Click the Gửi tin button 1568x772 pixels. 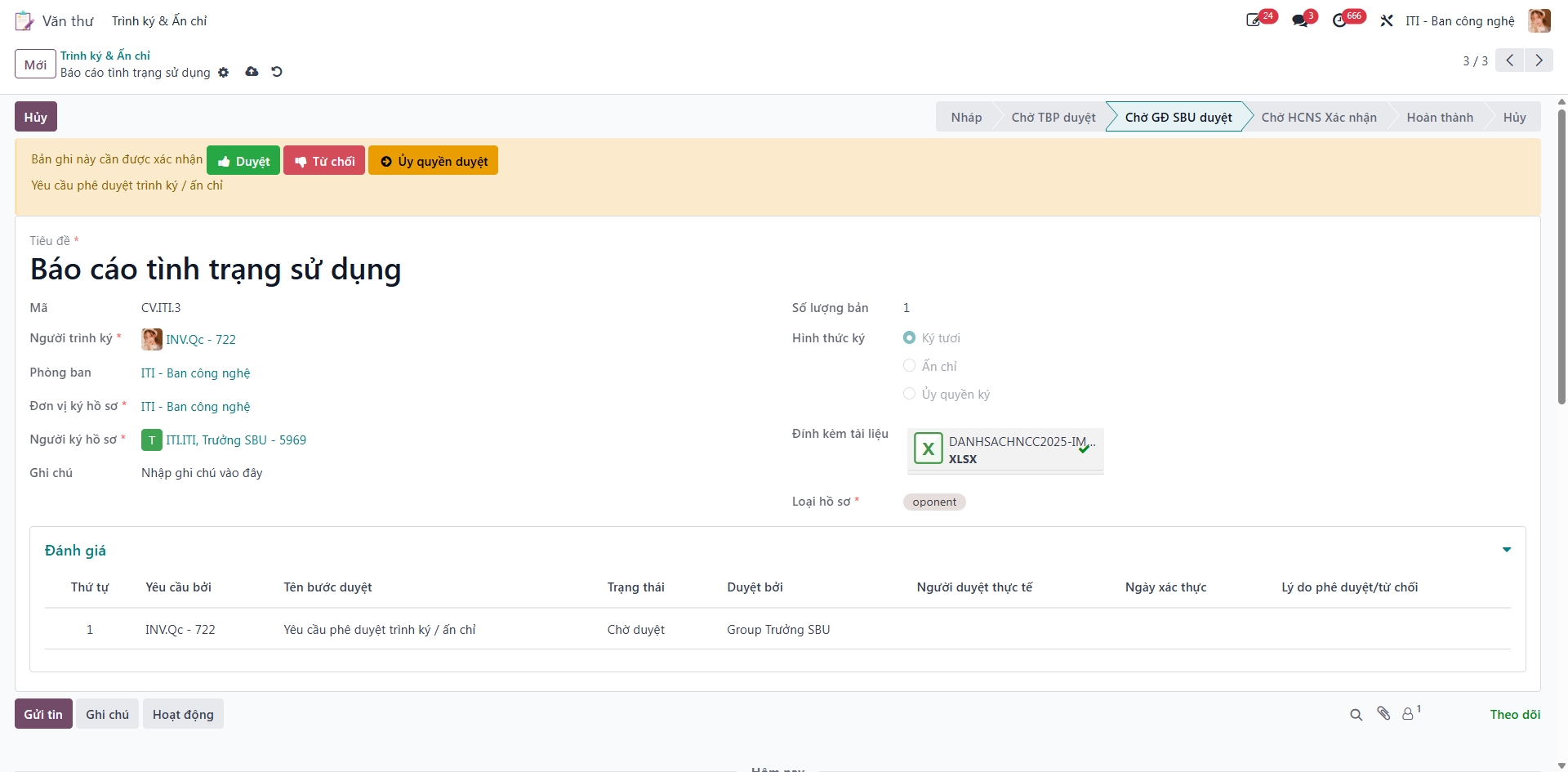point(43,714)
